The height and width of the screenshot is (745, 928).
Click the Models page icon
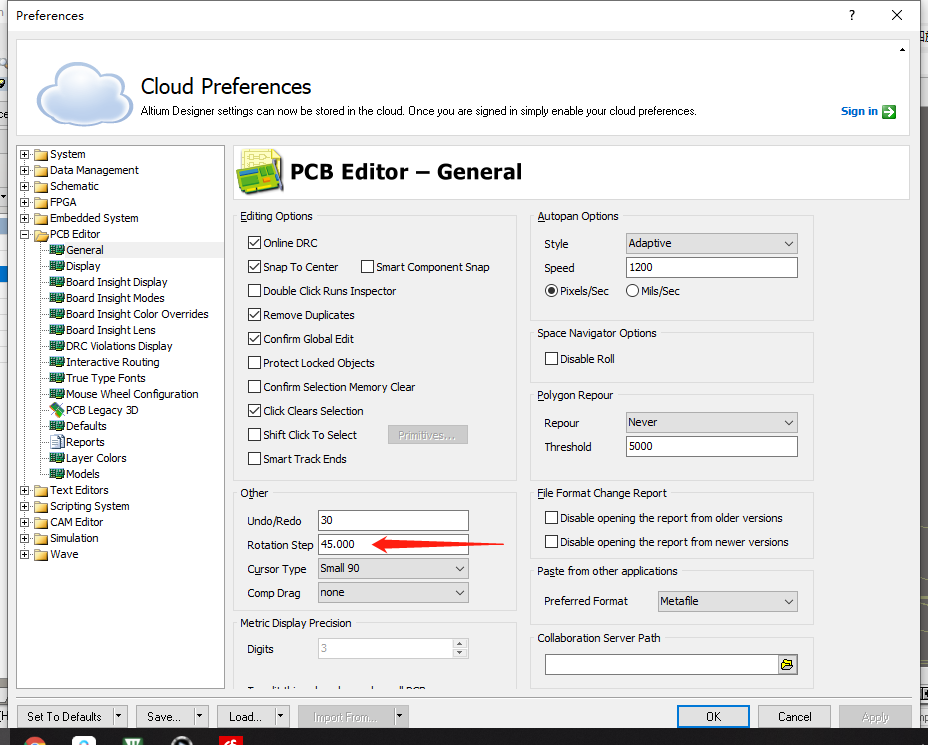(x=57, y=473)
